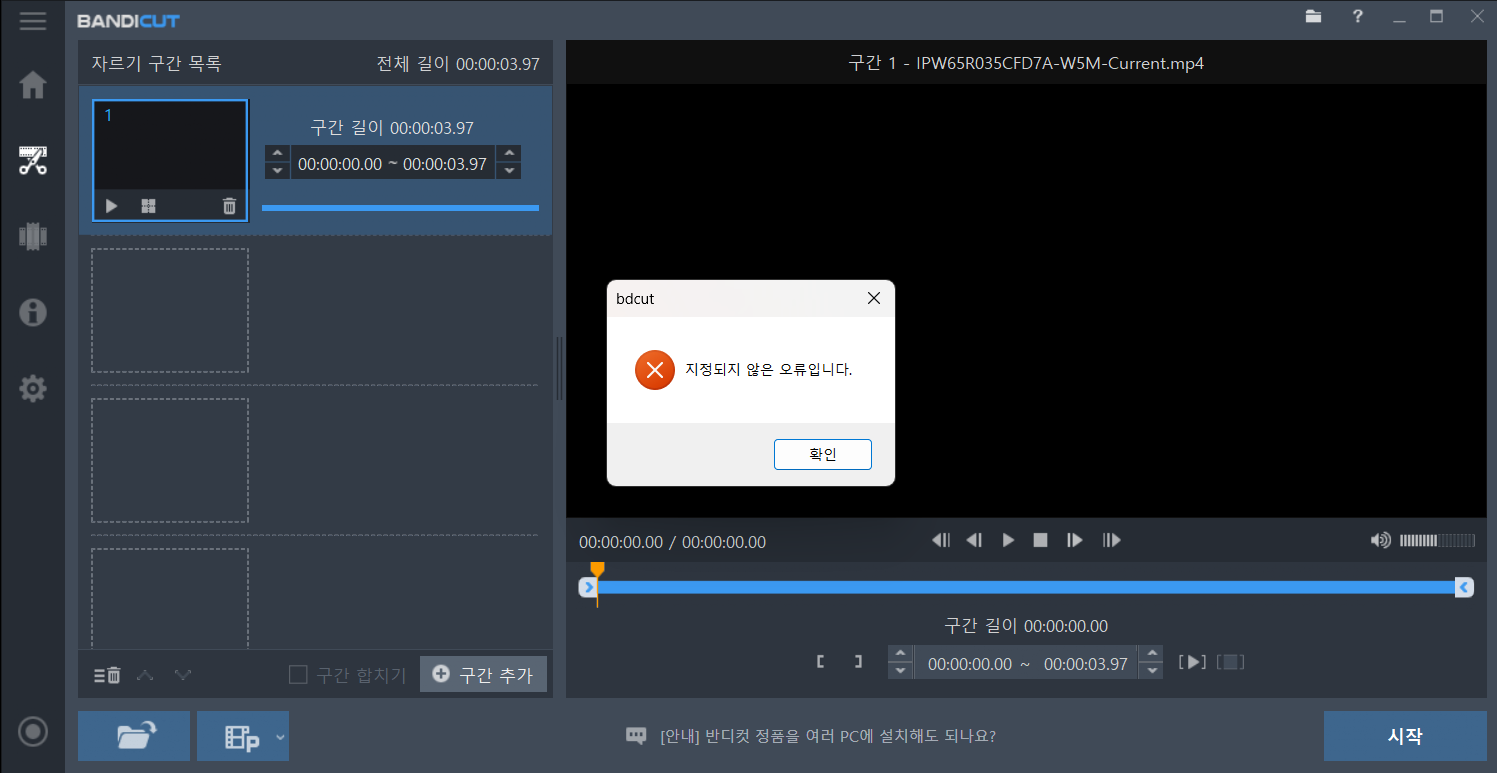Open the help question mark icon
Screen dimensions: 1497x773
(x=1357, y=16)
